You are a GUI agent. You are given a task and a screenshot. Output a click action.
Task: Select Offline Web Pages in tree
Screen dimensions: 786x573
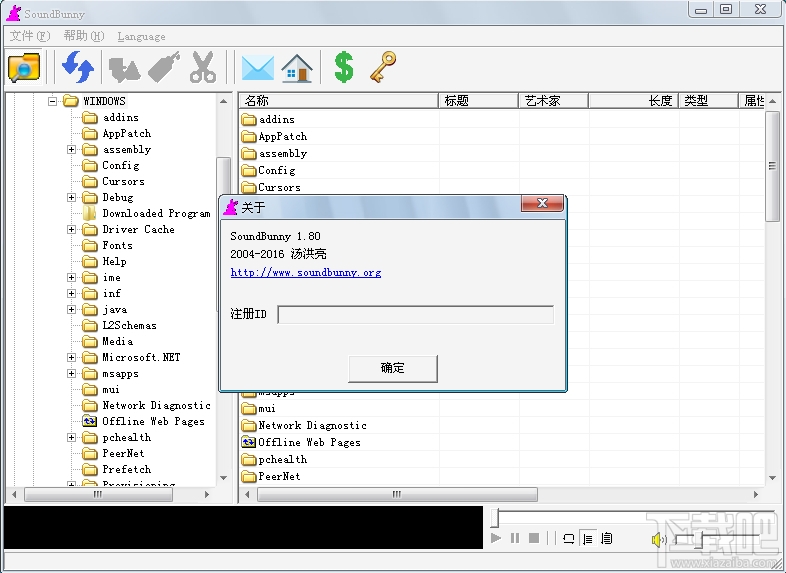(x=153, y=422)
